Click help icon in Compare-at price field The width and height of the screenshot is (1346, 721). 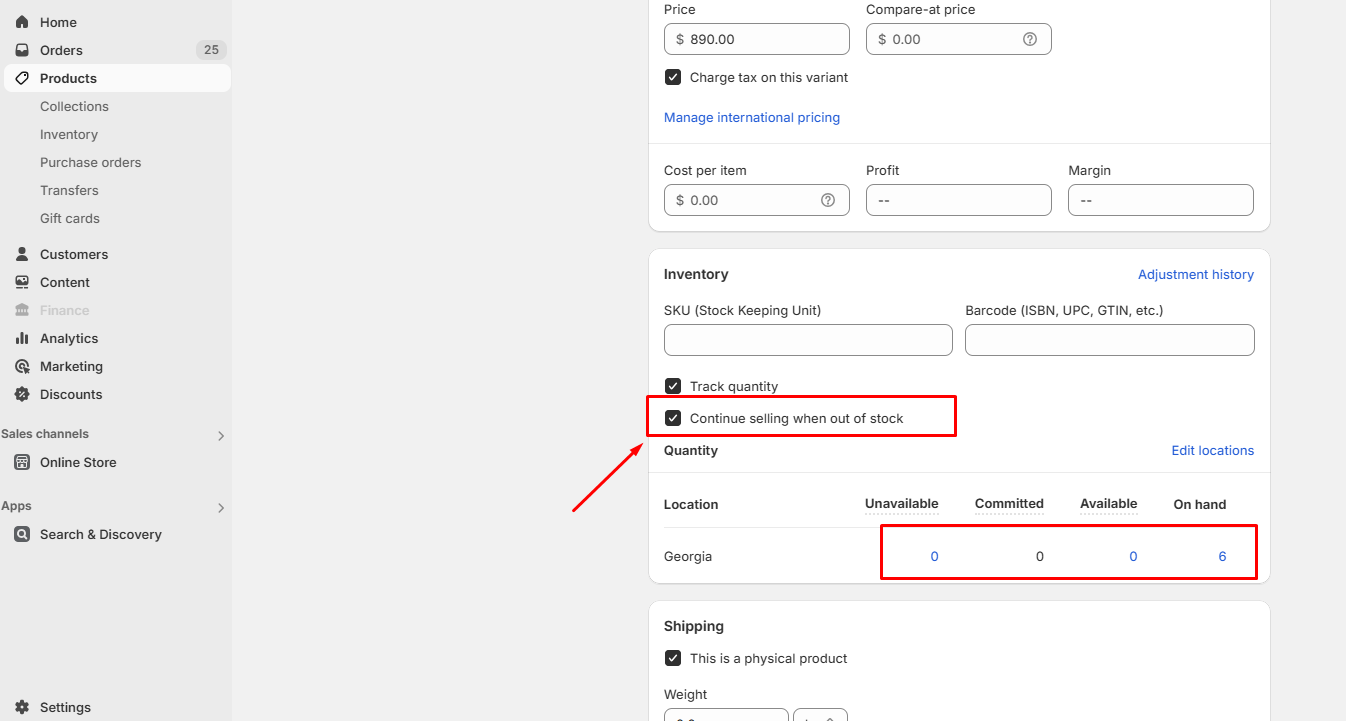1029,39
